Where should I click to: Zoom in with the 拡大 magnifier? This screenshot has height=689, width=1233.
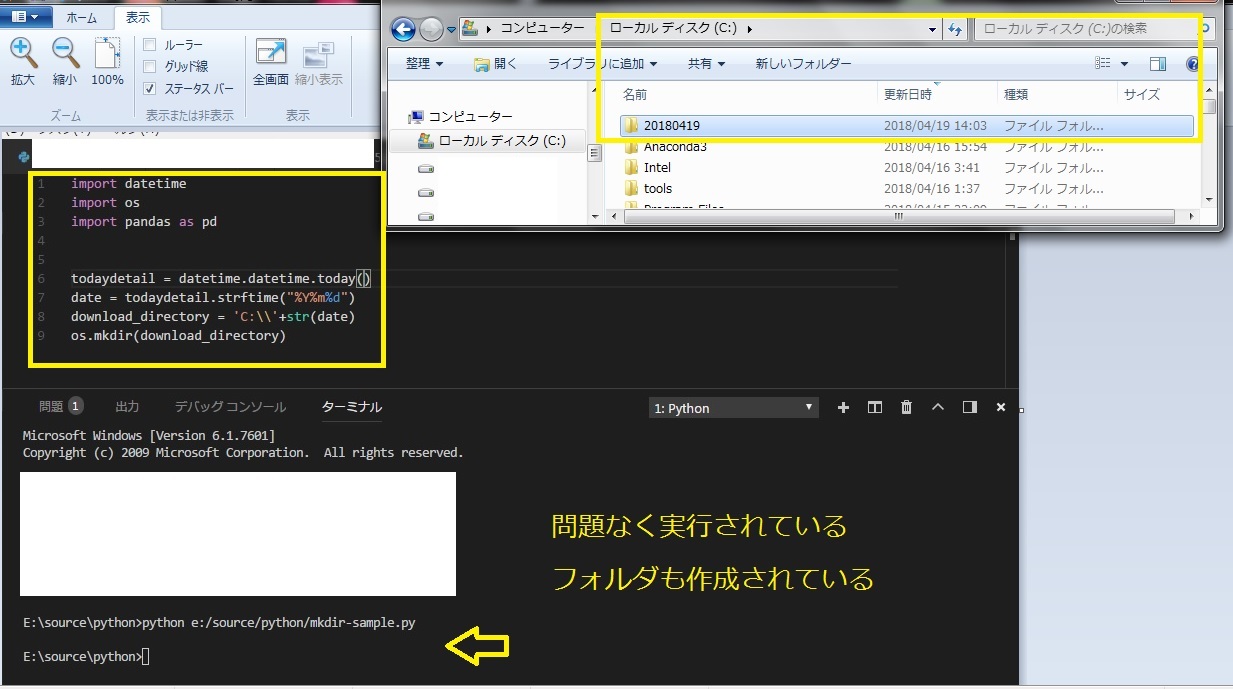click(x=22, y=62)
